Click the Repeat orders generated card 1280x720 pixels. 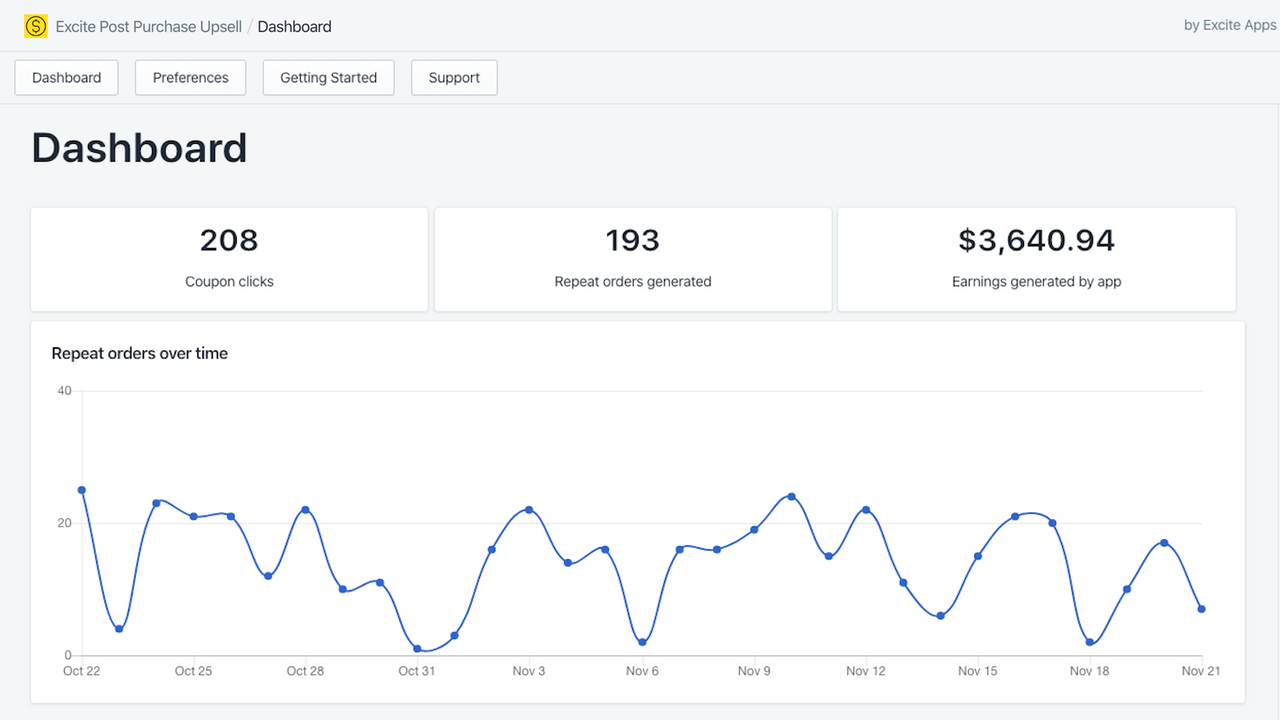click(x=632, y=259)
